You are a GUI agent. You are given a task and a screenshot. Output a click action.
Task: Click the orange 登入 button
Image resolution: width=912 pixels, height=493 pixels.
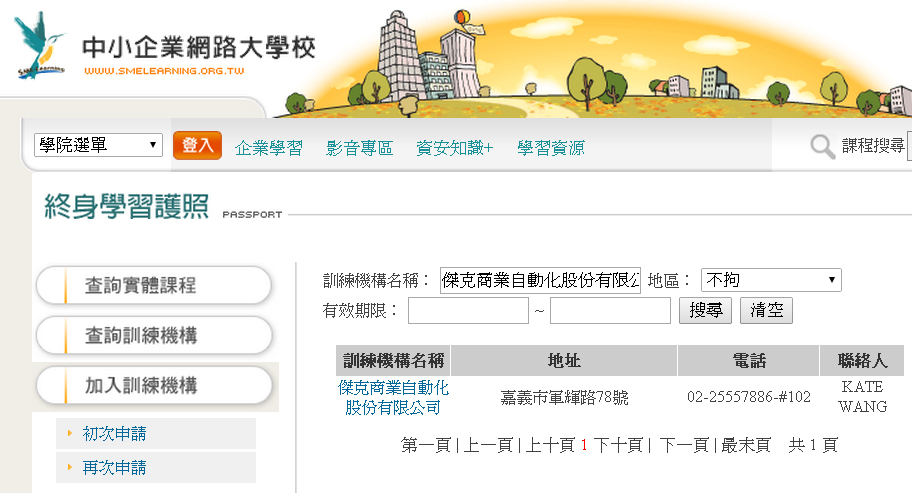point(197,145)
